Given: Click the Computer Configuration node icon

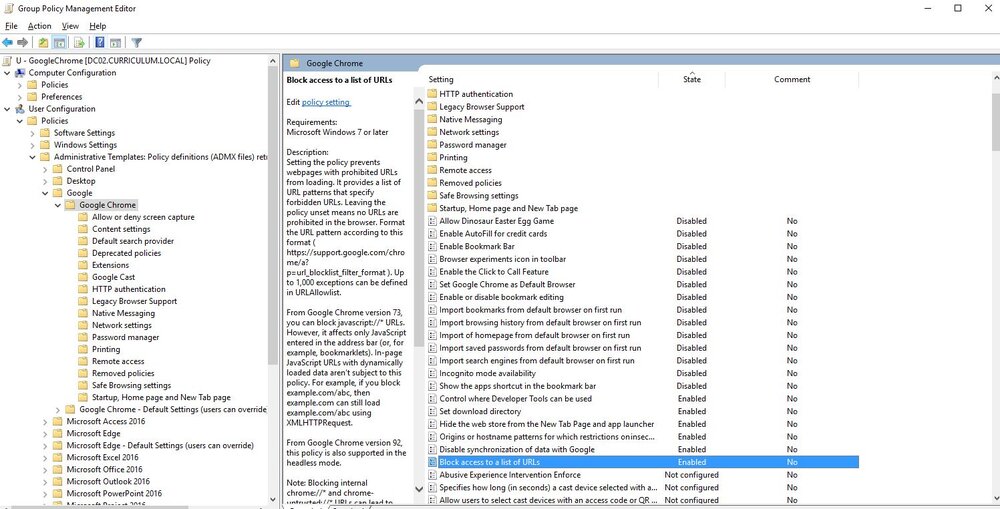Looking at the screenshot, I should pos(20,73).
